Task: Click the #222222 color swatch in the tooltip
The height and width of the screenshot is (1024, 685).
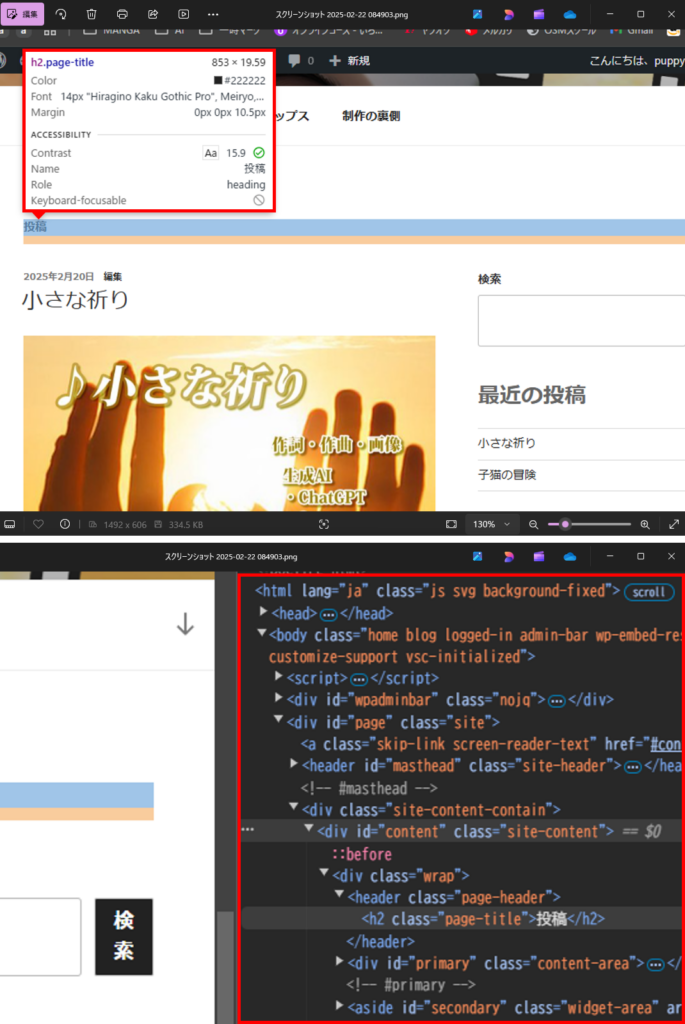Action: pyautogui.click(x=218, y=80)
